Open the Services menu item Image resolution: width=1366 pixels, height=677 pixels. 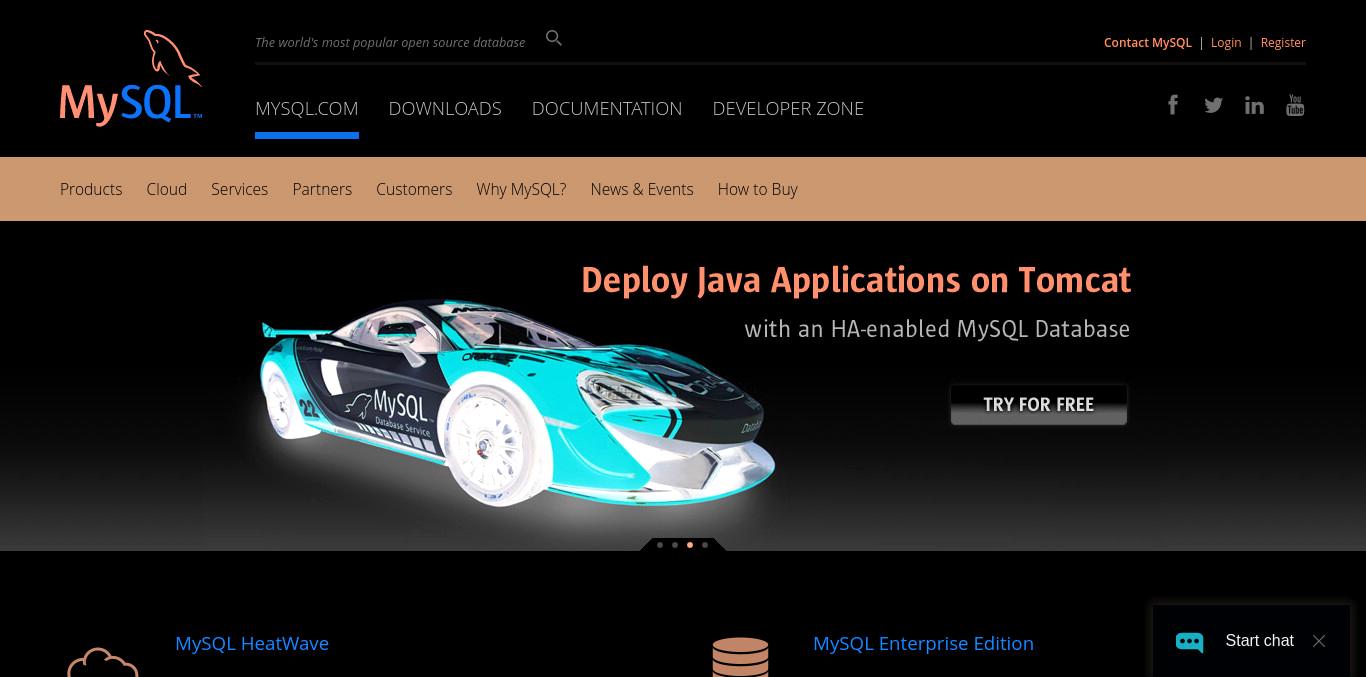tap(239, 189)
